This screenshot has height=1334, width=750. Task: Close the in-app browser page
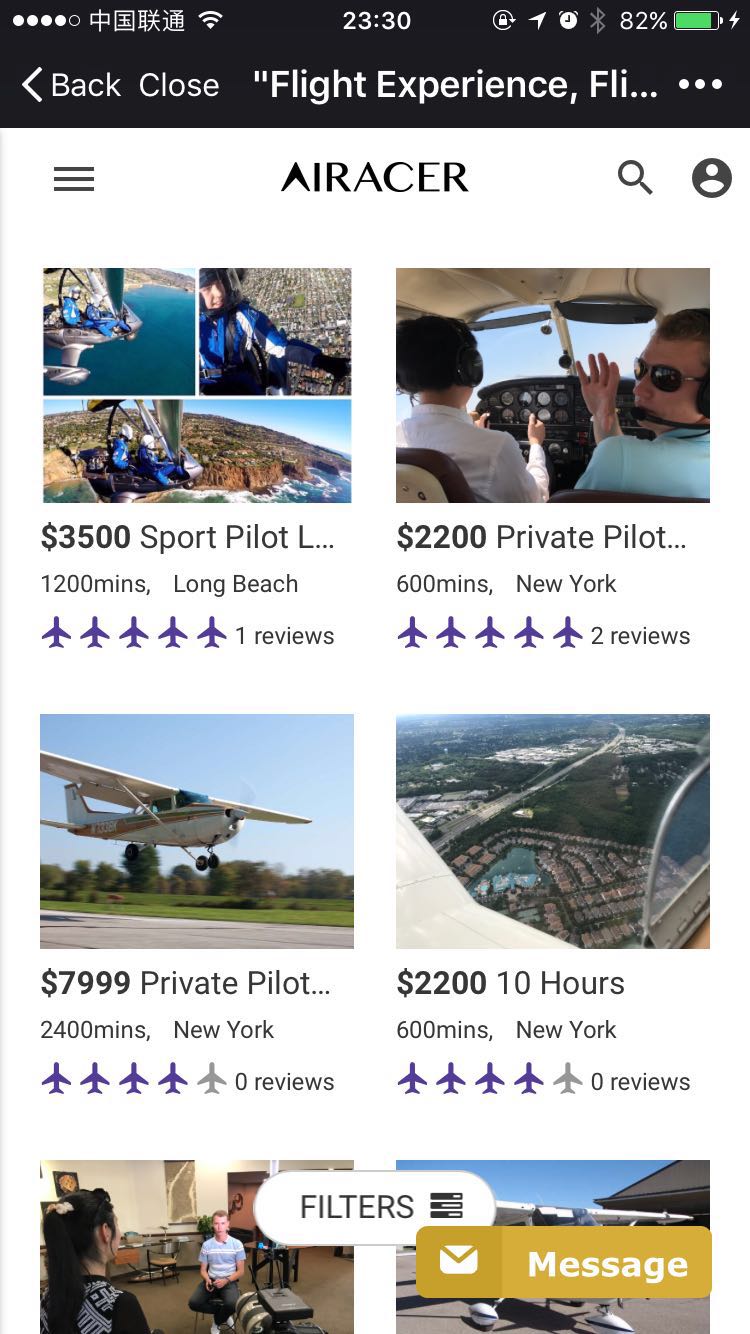coord(178,85)
